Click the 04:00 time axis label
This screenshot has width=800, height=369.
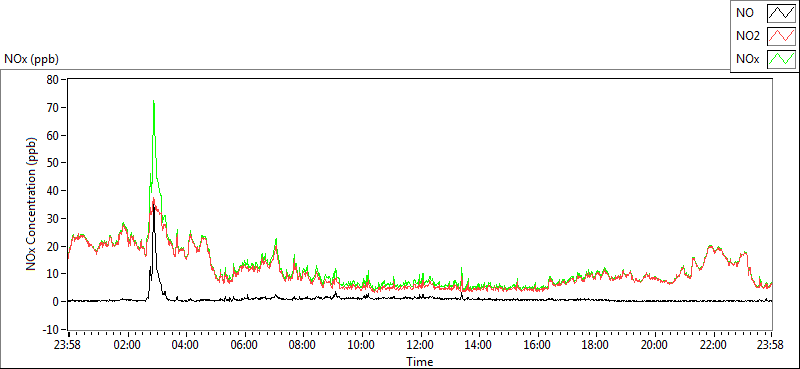tap(185, 344)
